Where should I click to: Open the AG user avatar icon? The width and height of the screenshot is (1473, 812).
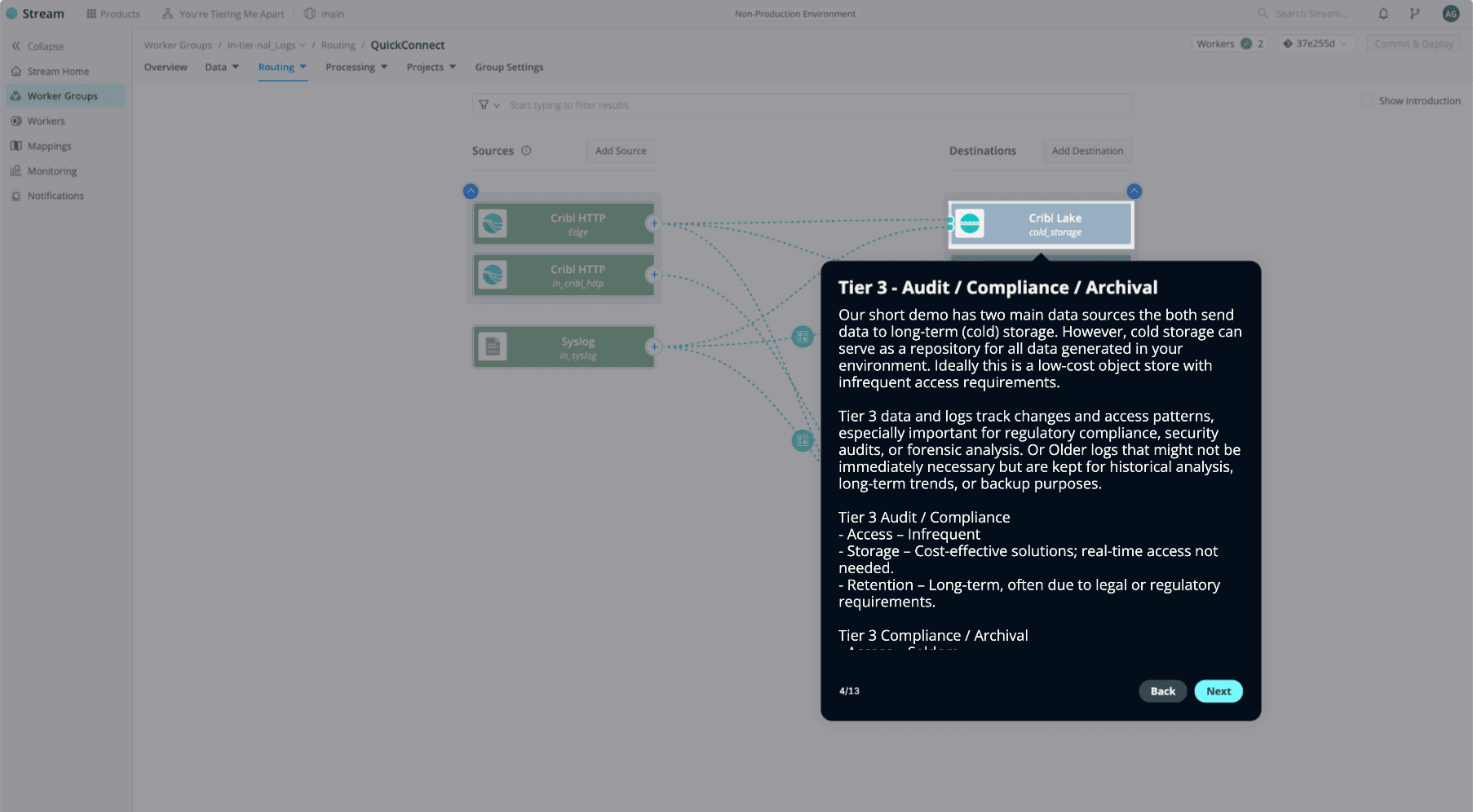click(x=1450, y=13)
